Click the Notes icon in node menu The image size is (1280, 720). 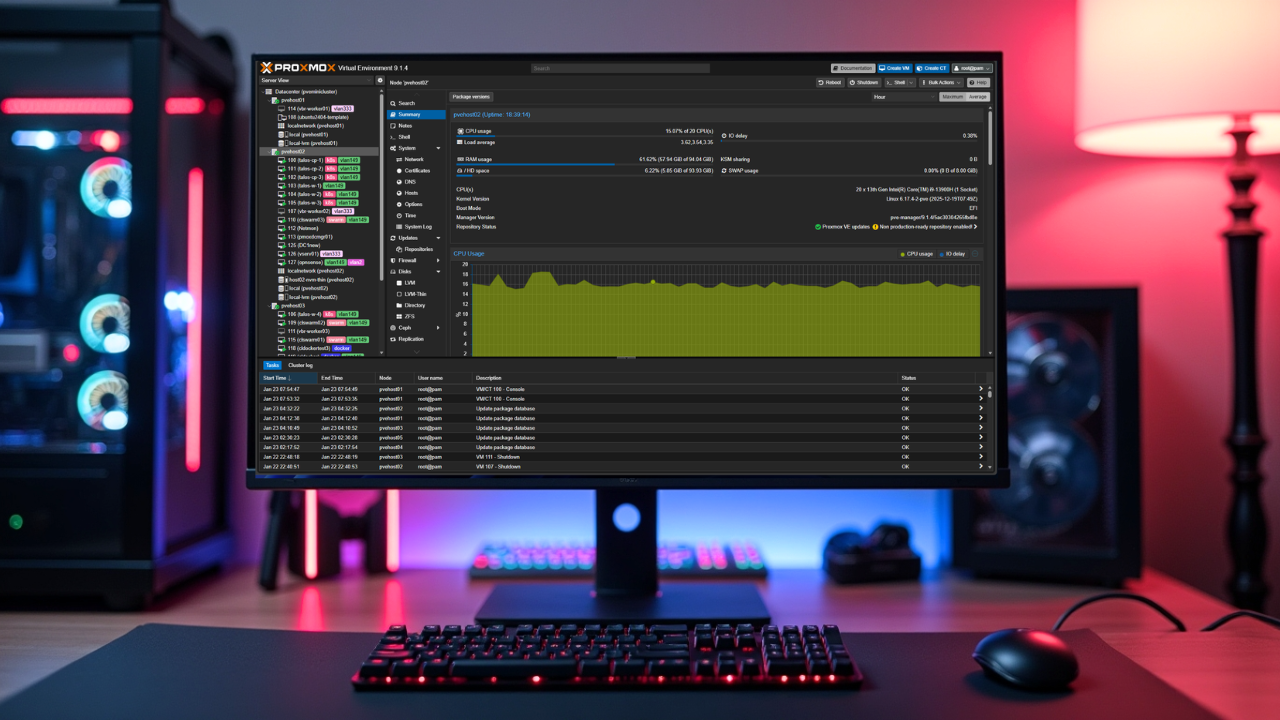pyautogui.click(x=394, y=126)
